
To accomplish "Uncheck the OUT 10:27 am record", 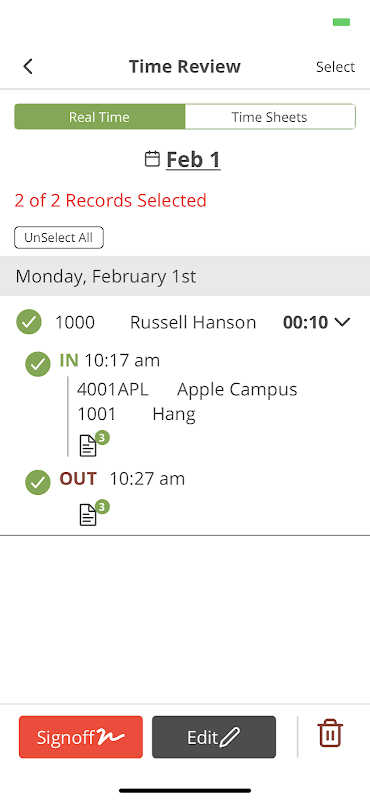I will pos(38,482).
